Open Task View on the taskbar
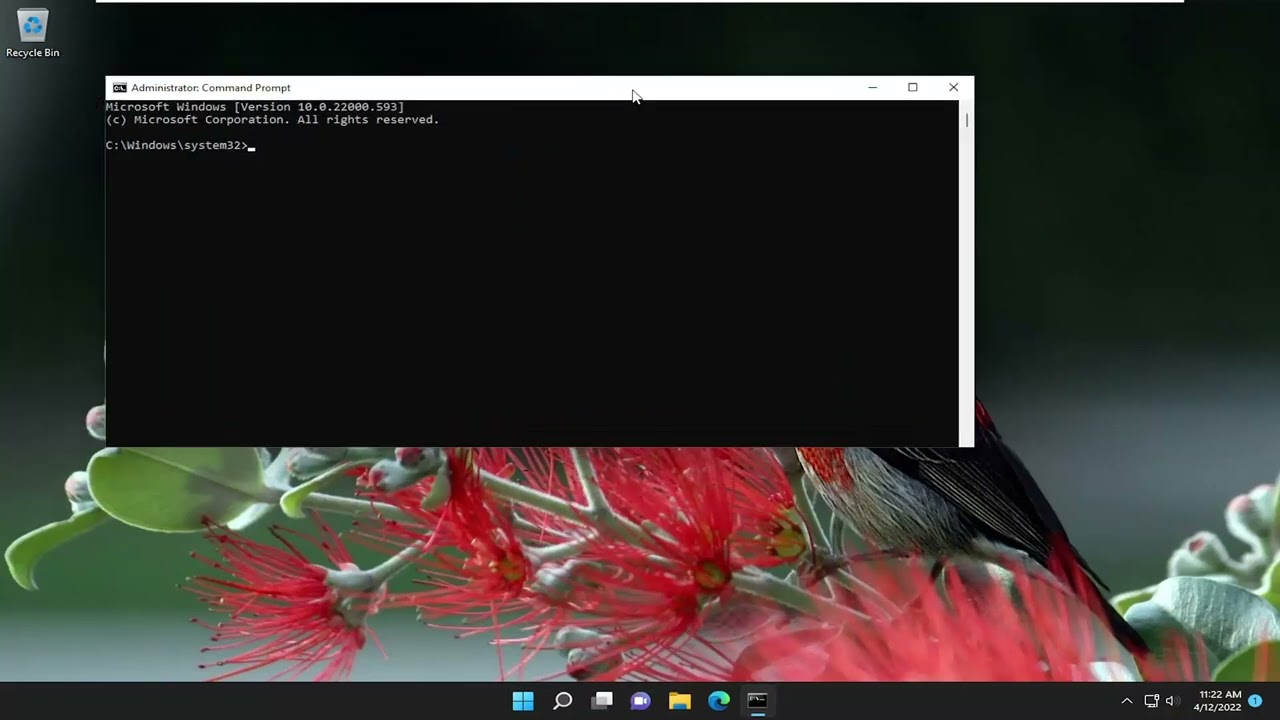 pyautogui.click(x=602, y=701)
